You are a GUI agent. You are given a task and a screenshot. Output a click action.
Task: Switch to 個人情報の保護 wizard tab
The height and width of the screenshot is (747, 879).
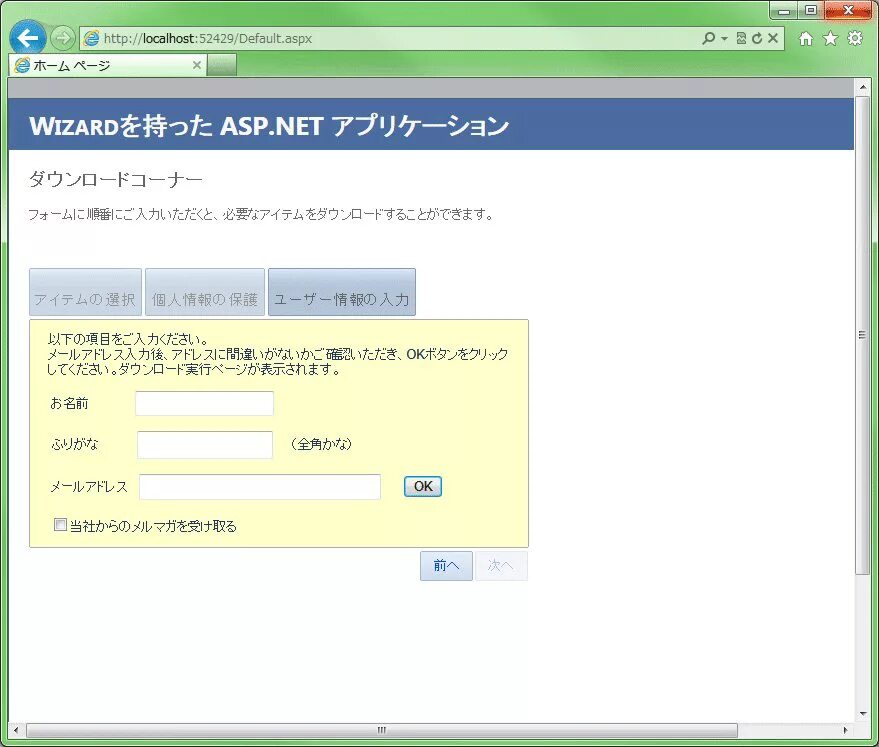[x=205, y=292]
